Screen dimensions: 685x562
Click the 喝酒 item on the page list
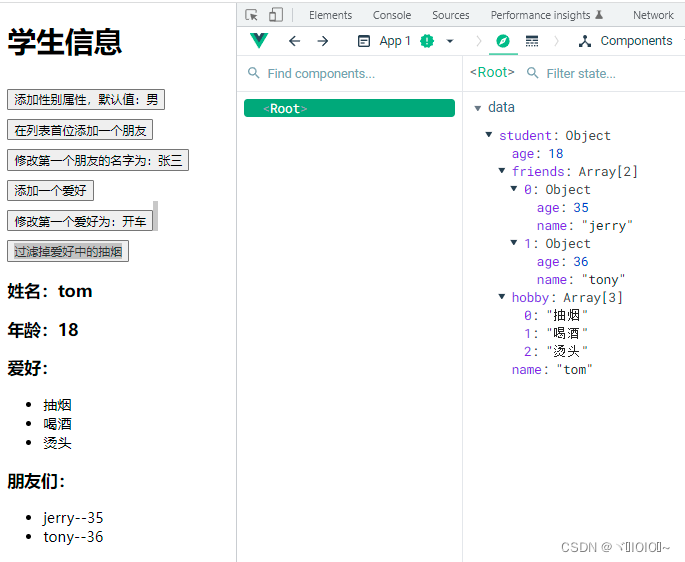coord(57,424)
